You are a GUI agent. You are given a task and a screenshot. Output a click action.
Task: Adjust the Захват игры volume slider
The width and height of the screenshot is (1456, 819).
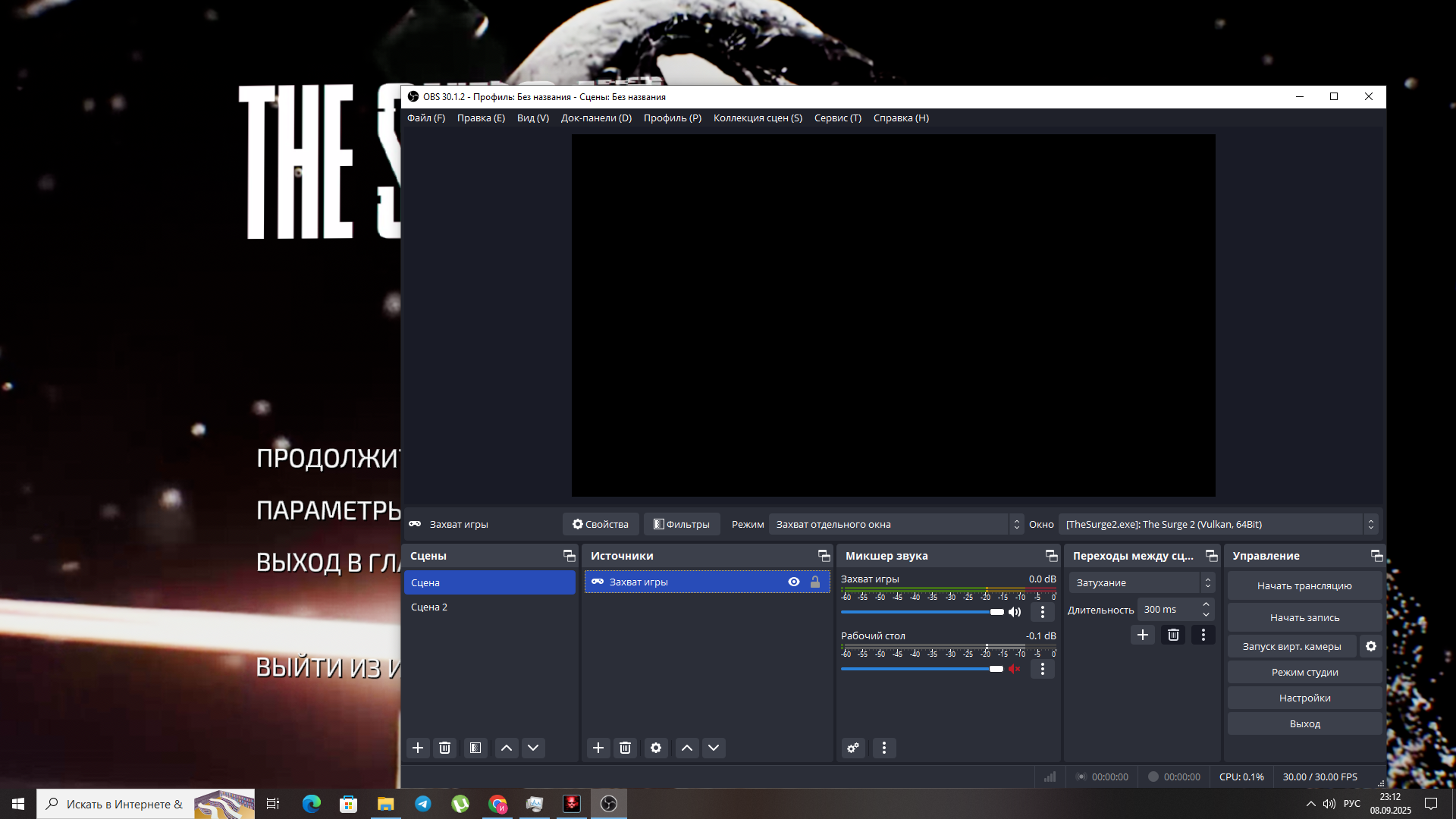pyautogui.click(x=996, y=612)
